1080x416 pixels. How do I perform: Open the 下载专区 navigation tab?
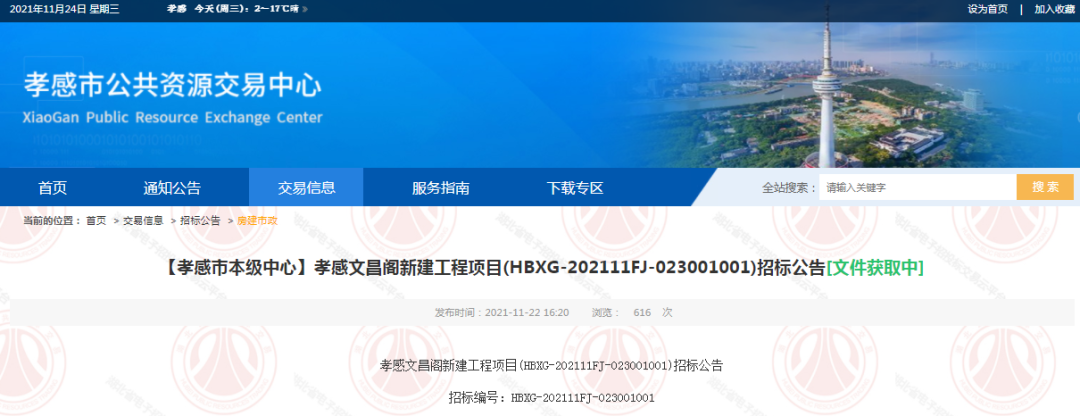575,188
